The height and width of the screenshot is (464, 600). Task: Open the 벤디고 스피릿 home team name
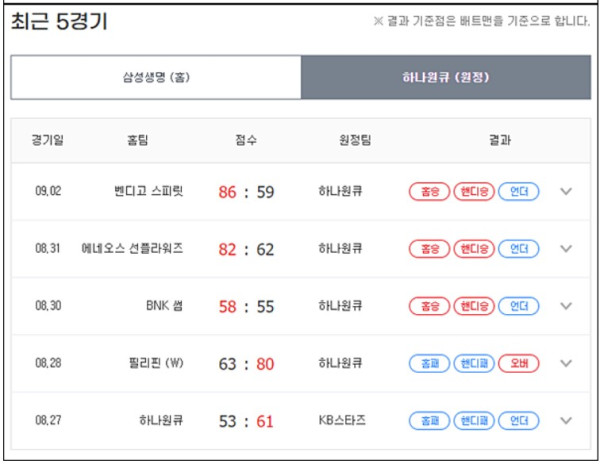tap(149, 191)
